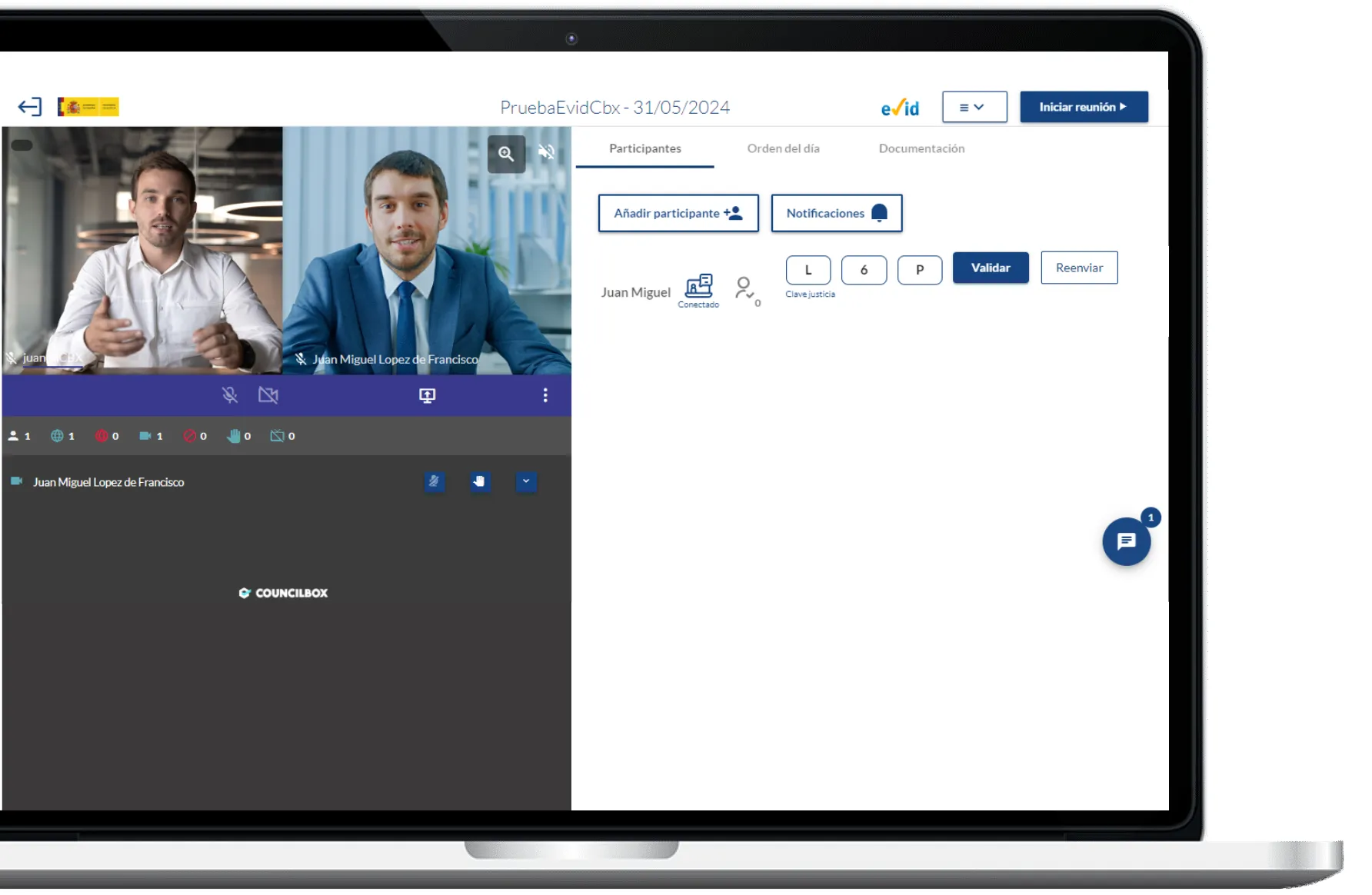Click the Conectado status icon for Juan Miguel

point(698,287)
